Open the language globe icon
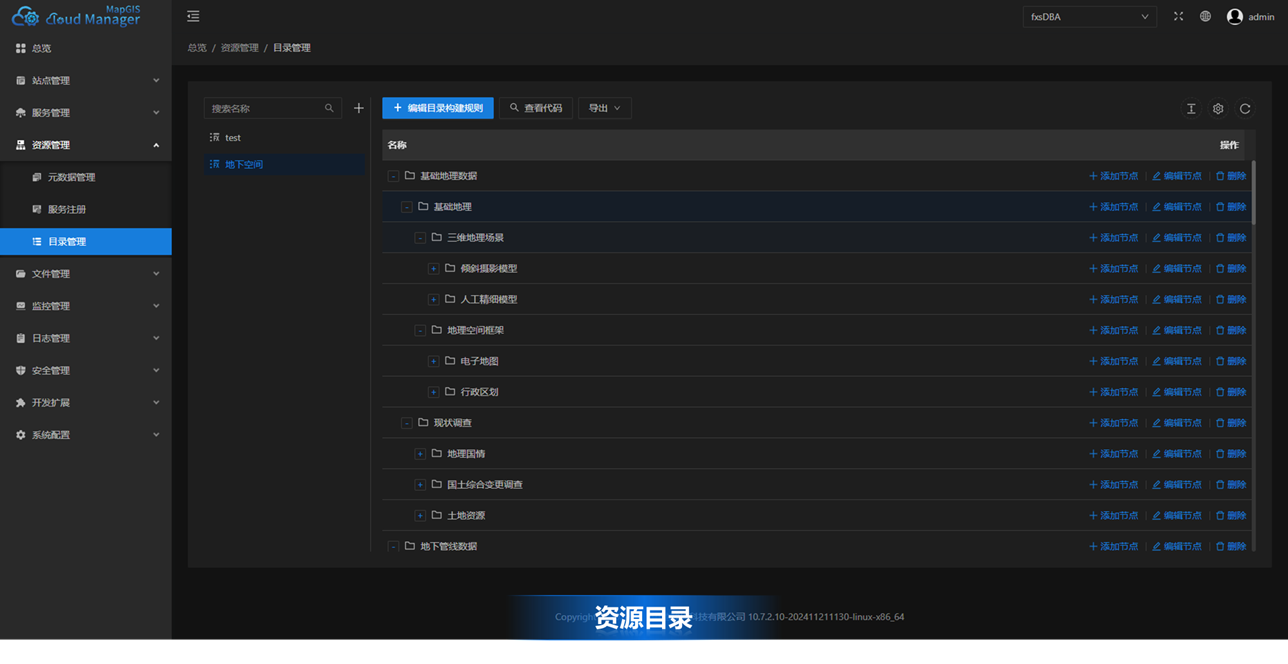1288x664 pixels. 1205,16
